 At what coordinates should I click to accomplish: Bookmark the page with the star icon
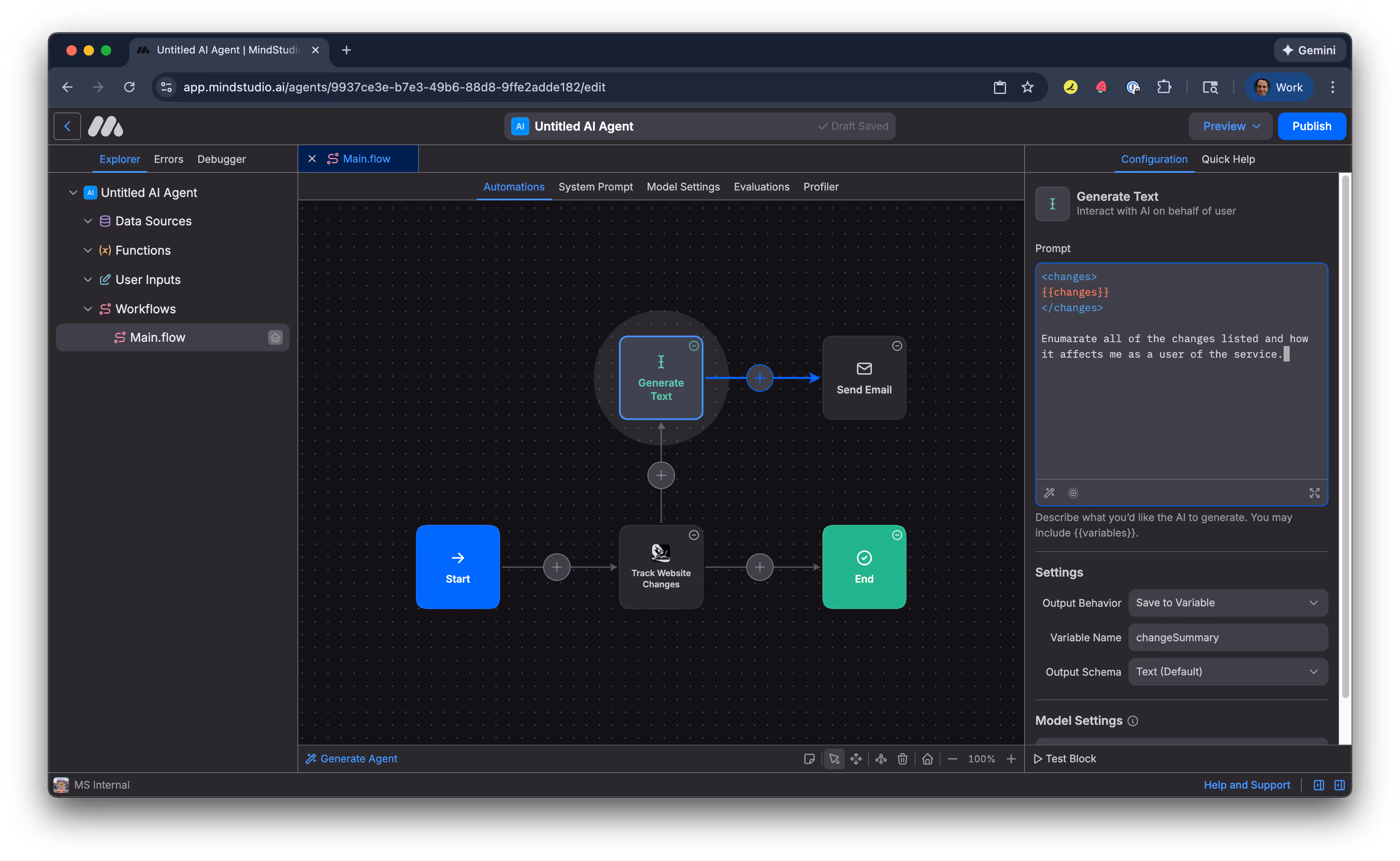click(x=1027, y=87)
